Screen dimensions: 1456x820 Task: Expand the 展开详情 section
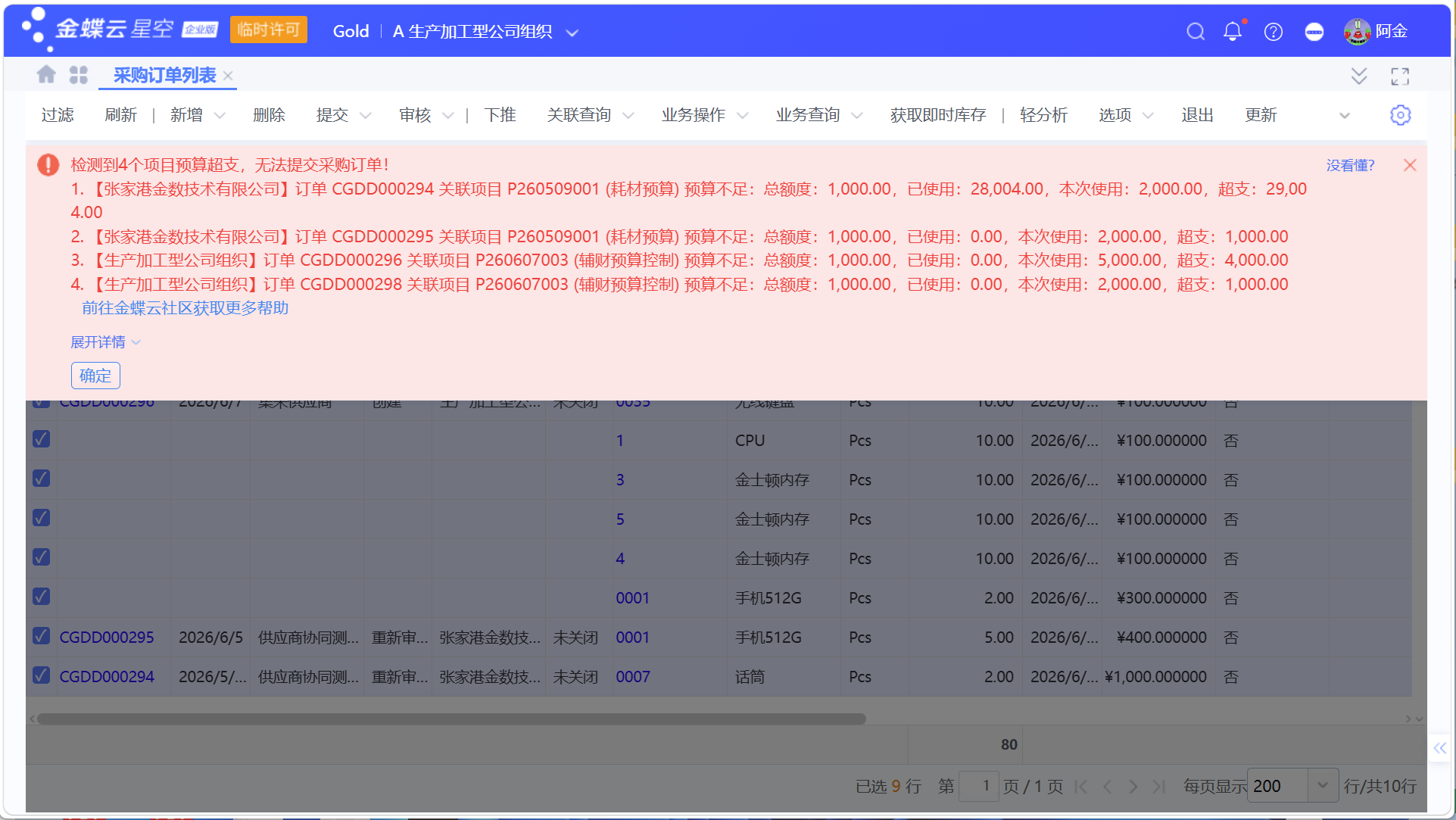105,342
